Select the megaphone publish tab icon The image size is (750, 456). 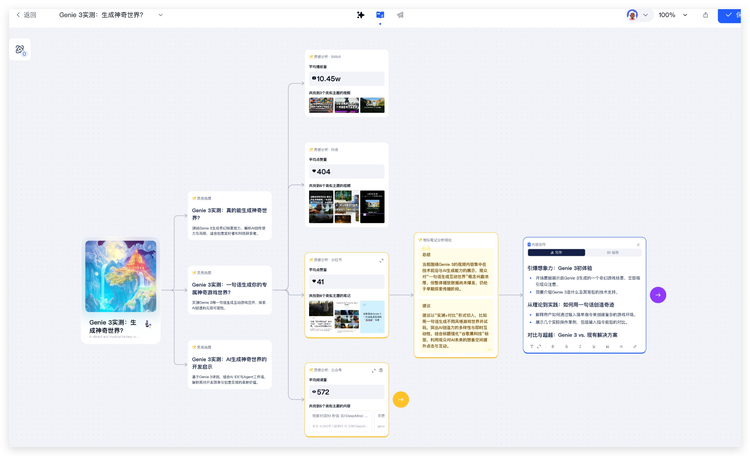400,15
